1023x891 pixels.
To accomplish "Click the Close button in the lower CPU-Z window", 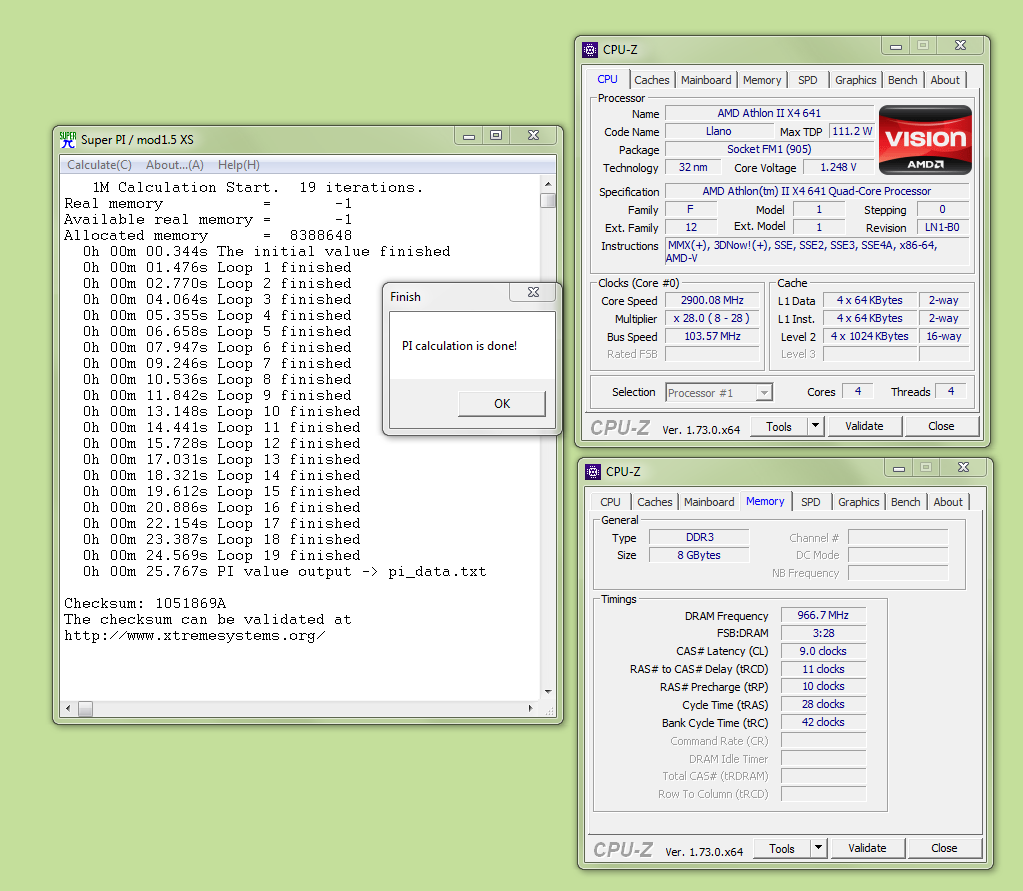I will [944, 848].
